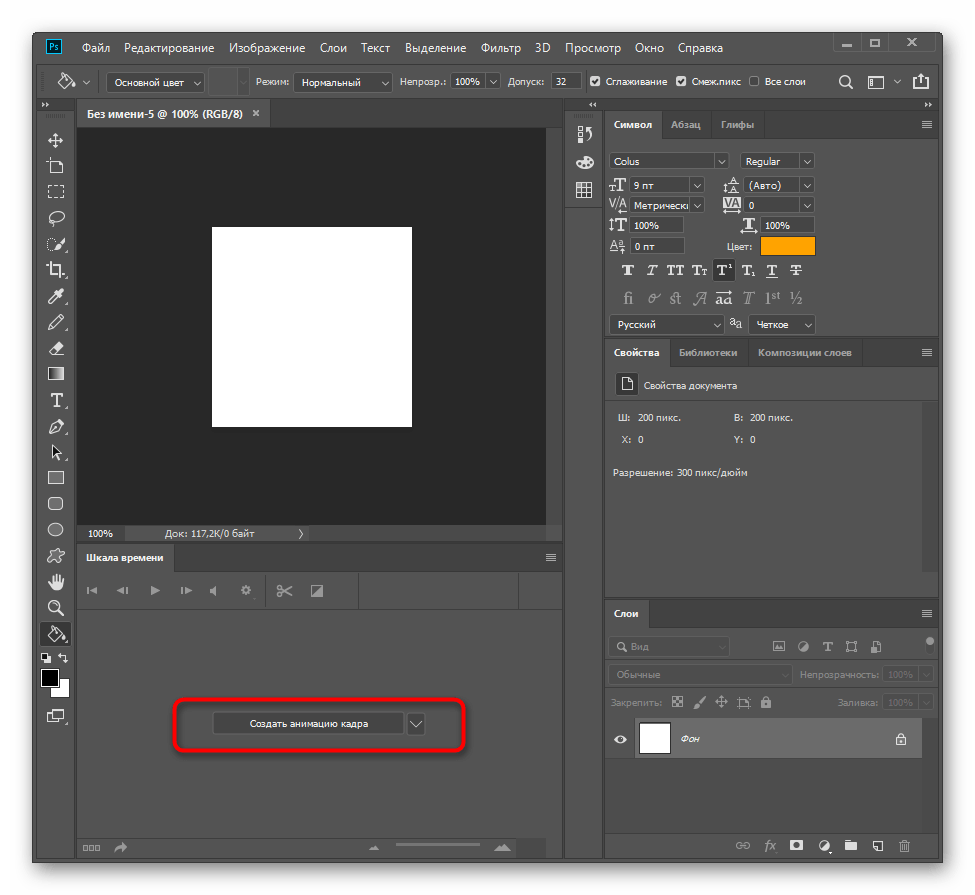Image resolution: width=975 pixels, height=895 pixels.
Task: Select the Eyedropper tool
Action: click(56, 297)
